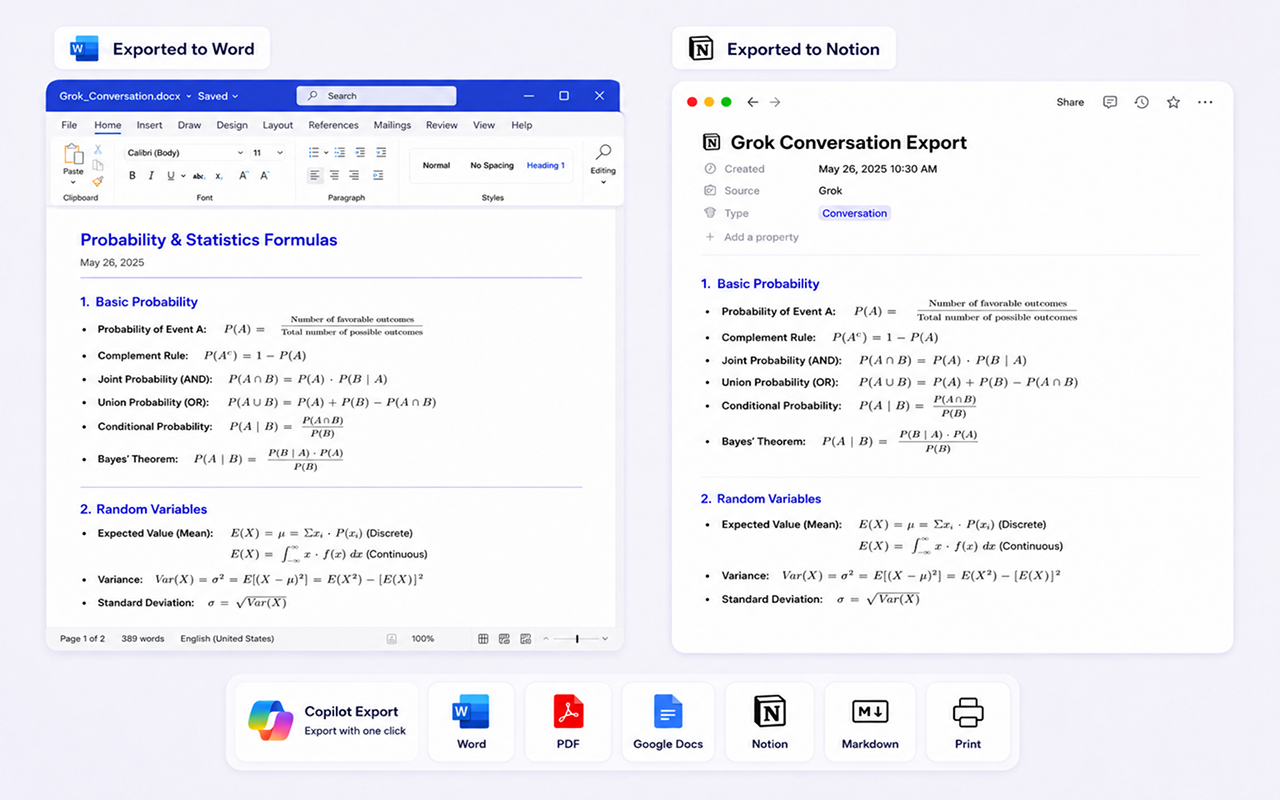Choose Markdown export option
Screen dimensions: 1280x800
tap(870, 722)
